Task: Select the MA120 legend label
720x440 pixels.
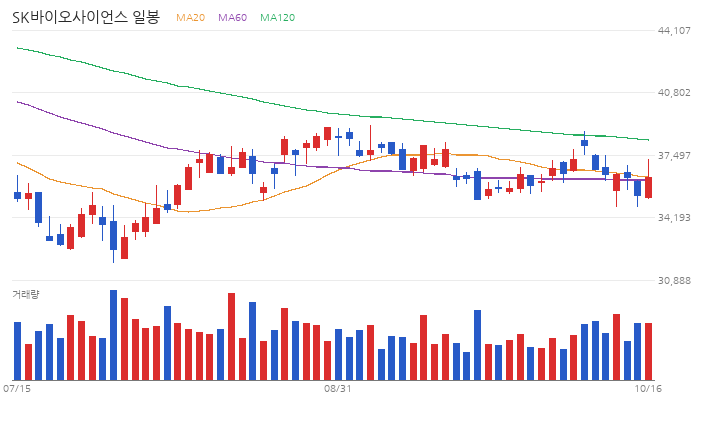Action: pos(277,18)
